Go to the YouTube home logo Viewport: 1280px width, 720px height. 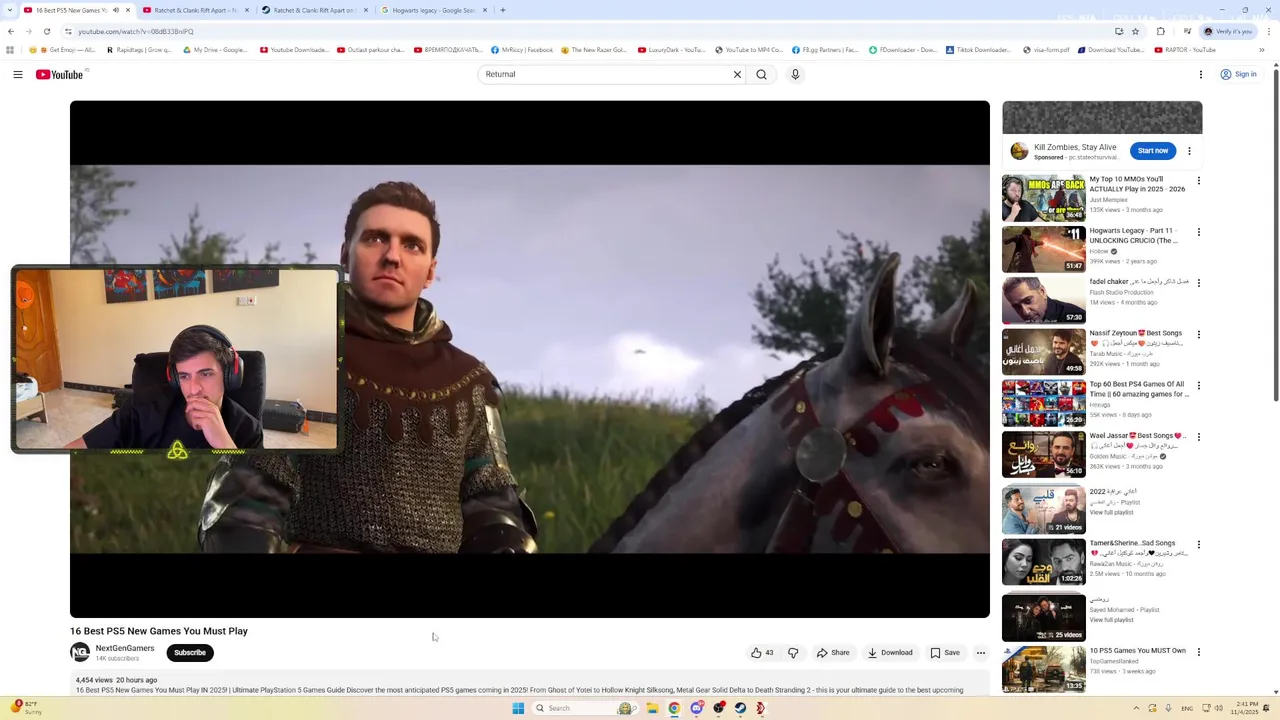click(x=60, y=74)
